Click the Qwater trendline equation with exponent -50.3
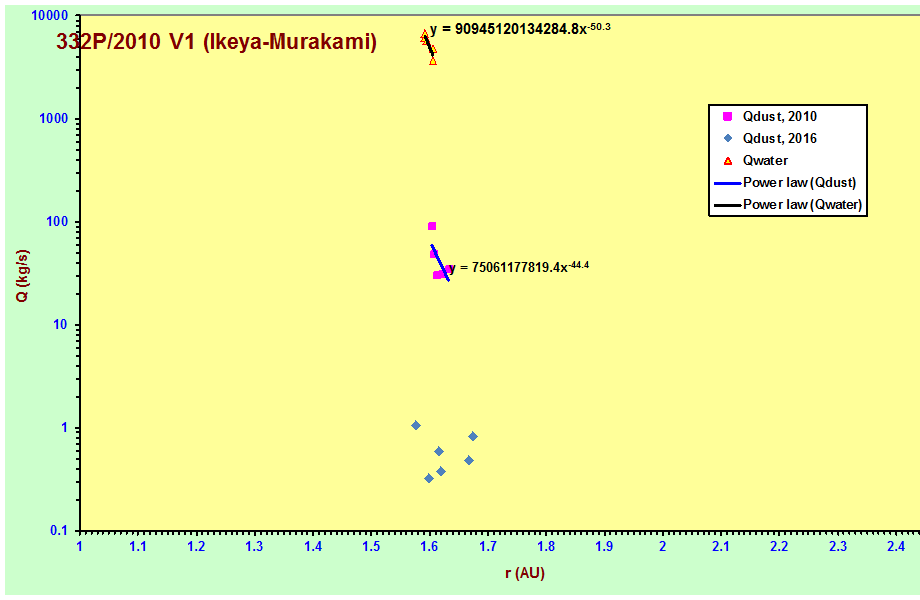920x600 pixels. click(520, 28)
